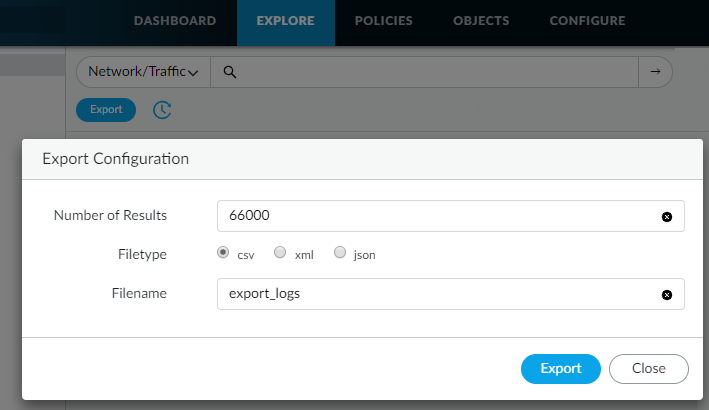Switch to the Explore tab
The height and width of the screenshot is (410, 709).
(285, 21)
